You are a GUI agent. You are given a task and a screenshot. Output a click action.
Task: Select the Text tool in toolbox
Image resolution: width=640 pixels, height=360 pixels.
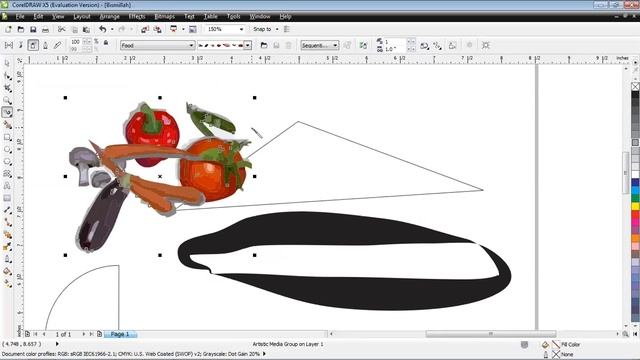click(x=7, y=186)
